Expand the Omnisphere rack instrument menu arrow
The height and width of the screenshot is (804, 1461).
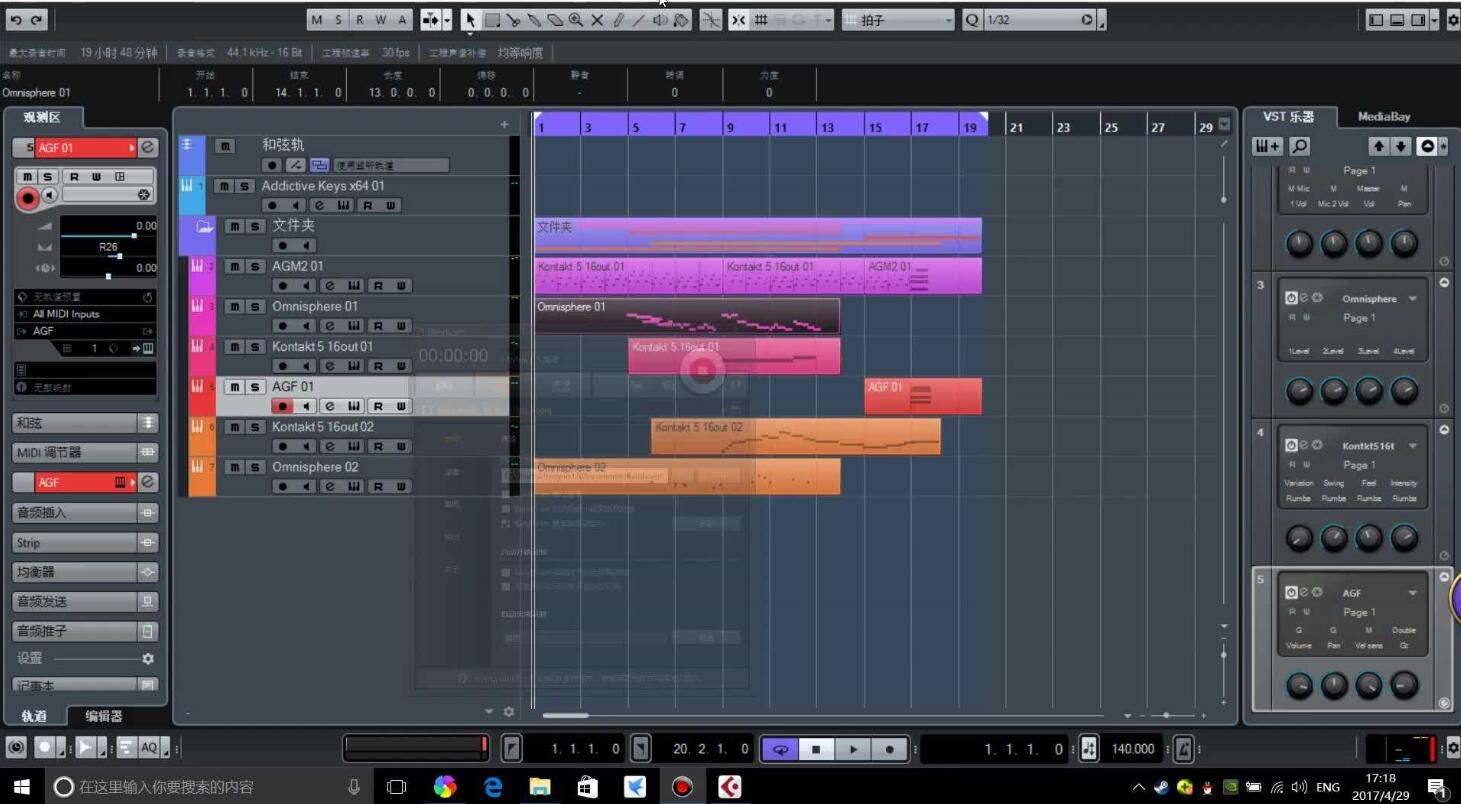point(1413,299)
